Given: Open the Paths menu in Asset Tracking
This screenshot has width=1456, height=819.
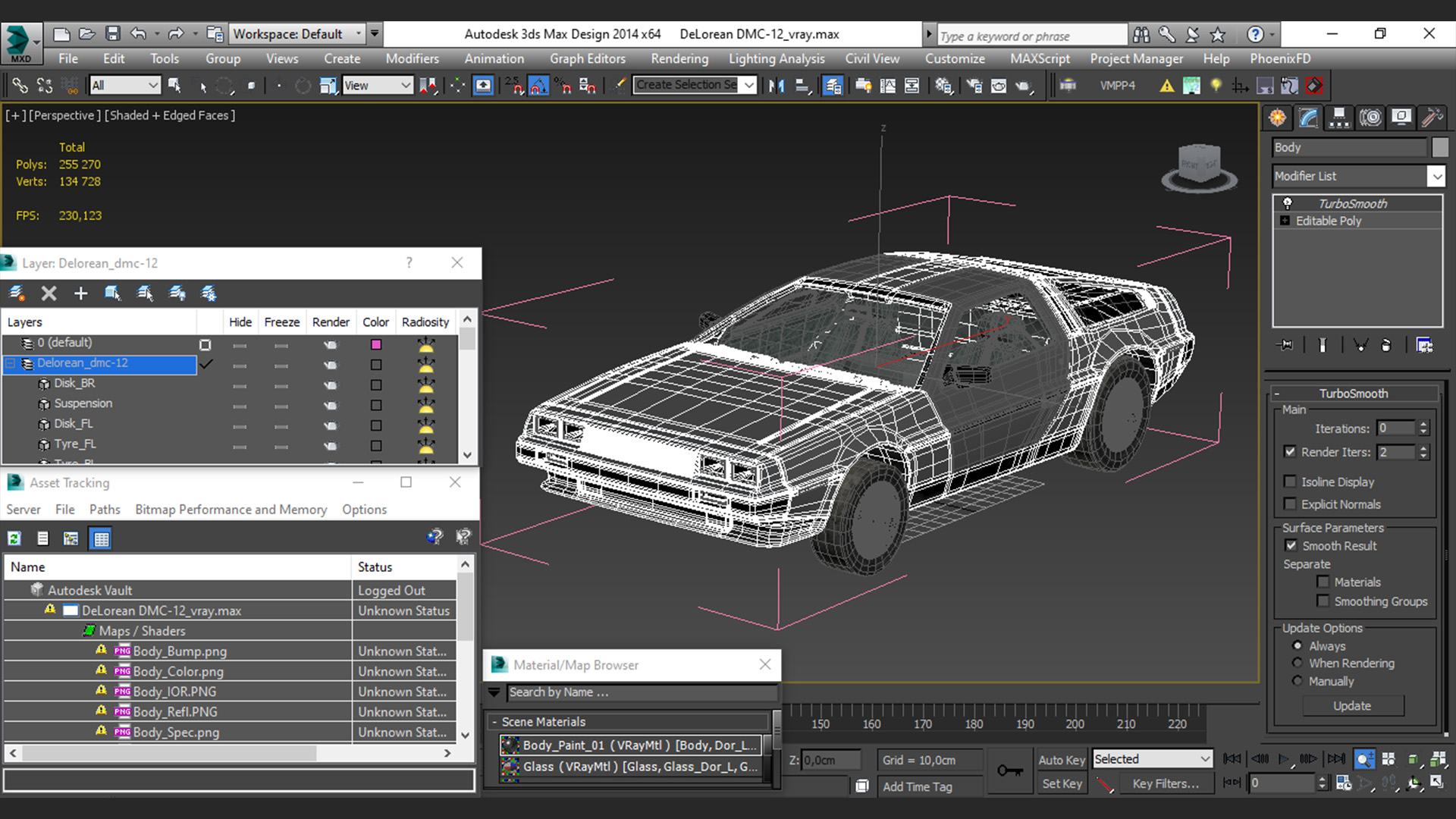Looking at the screenshot, I should pyautogui.click(x=105, y=510).
